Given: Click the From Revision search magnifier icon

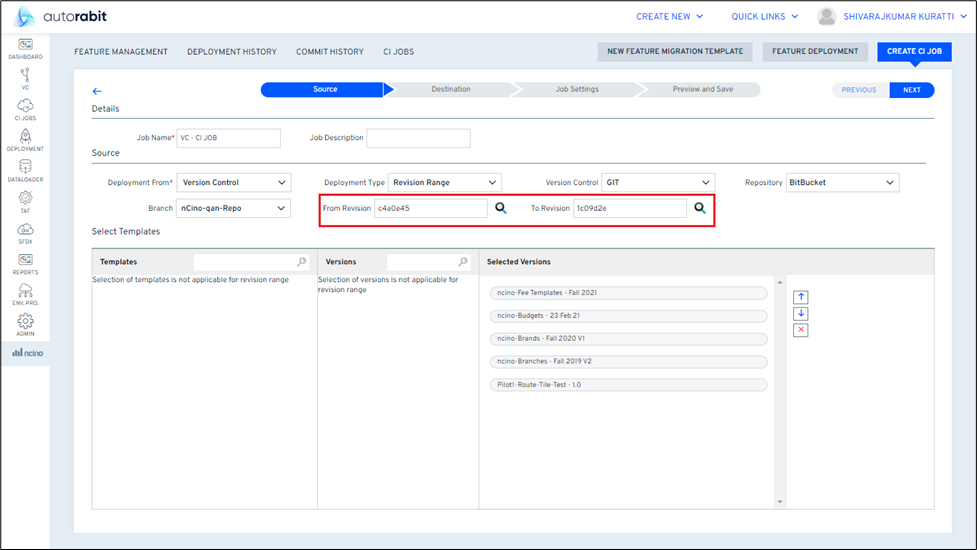Looking at the screenshot, I should click(501, 208).
